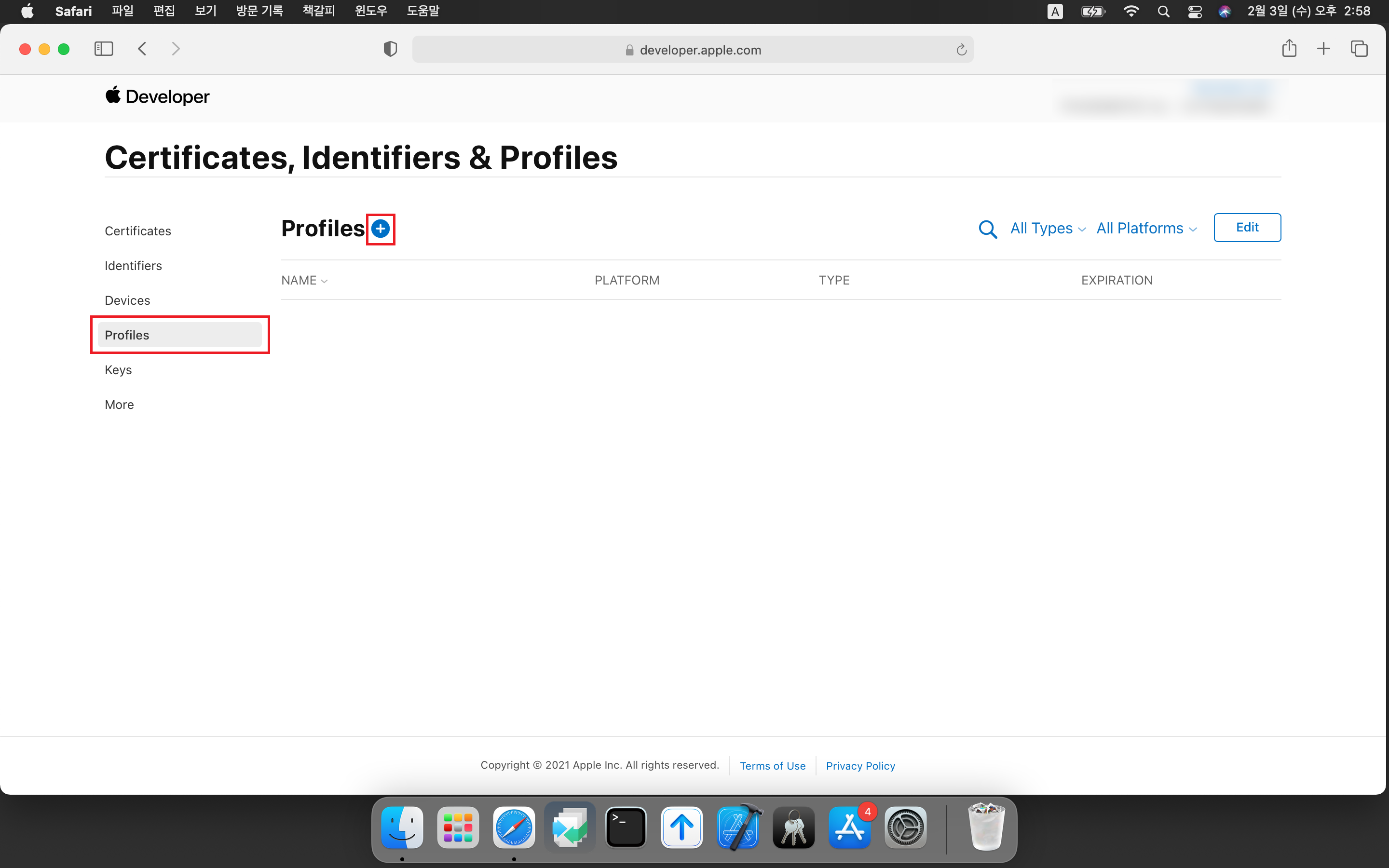Image resolution: width=1389 pixels, height=868 pixels.
Task: Open the Share sheet icon
Action: (1289, 49)
